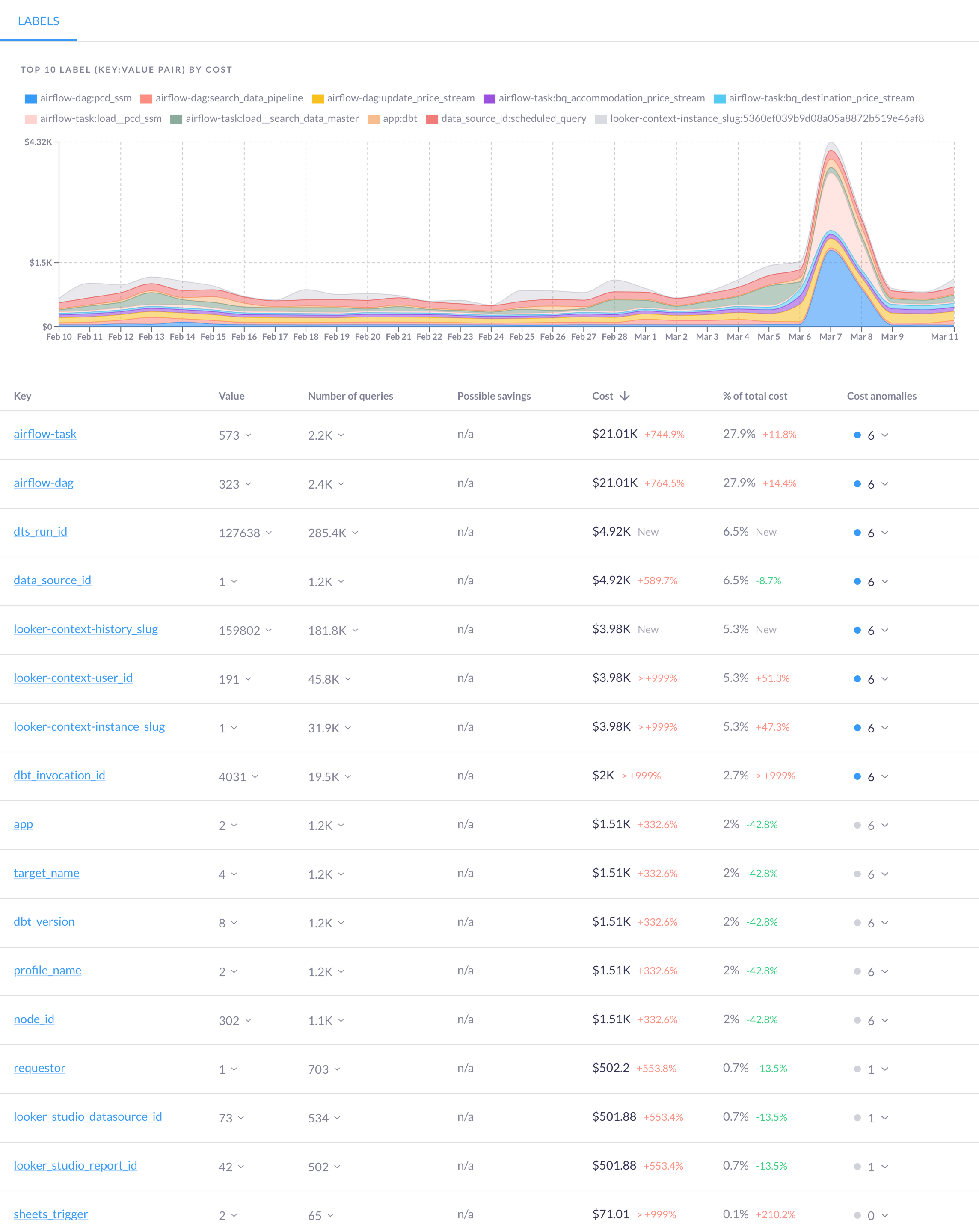
Task: Toggle airflow-task:bq_destination_price_stream legend swatch
Action: tap(720, 99)
